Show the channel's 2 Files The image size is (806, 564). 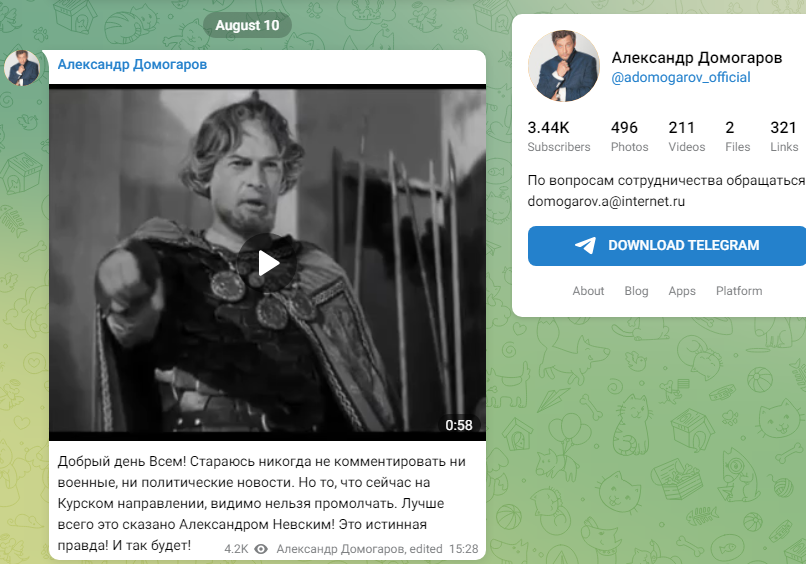pos(737,136)
